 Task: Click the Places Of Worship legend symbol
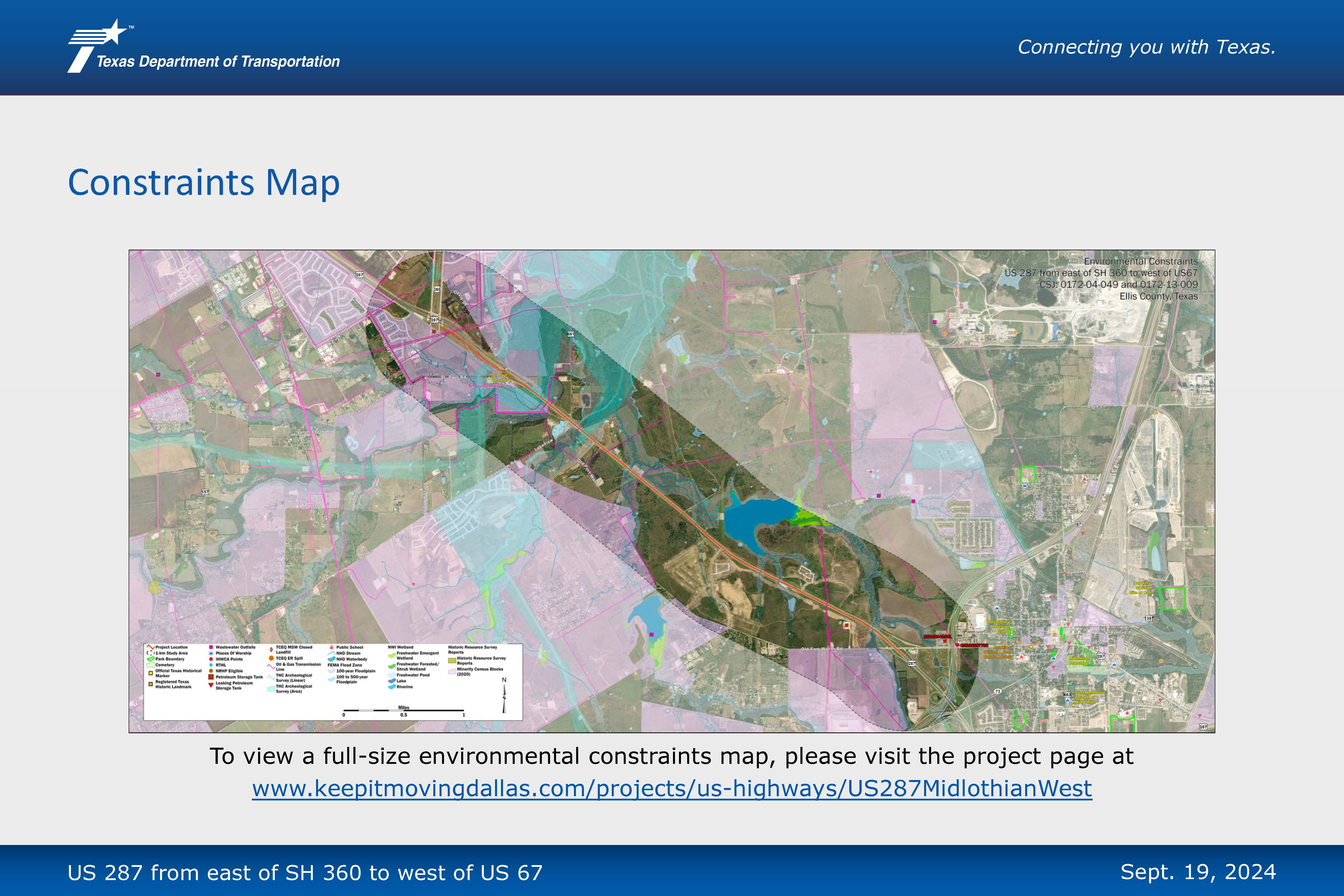click(x=211, y=653)
